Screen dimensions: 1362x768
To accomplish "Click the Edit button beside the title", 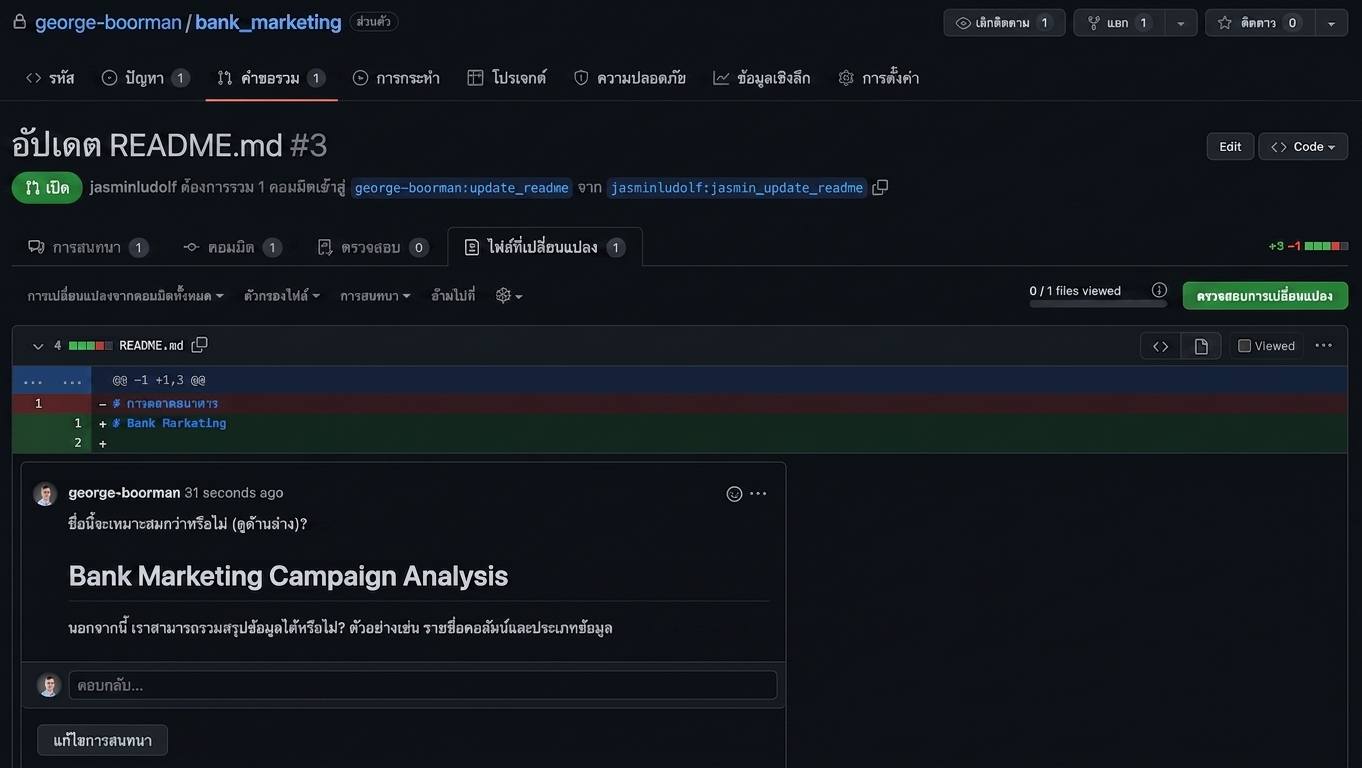I will (x=1230, y=146).
